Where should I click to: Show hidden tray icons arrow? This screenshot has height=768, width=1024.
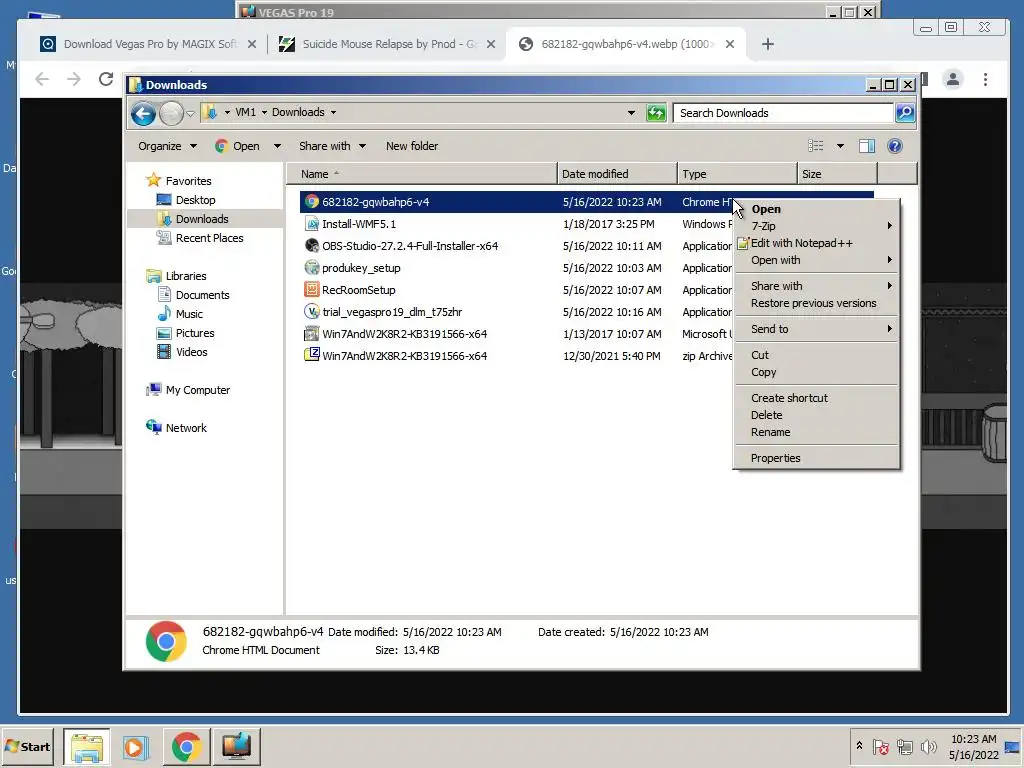click(x=859, y=746)
